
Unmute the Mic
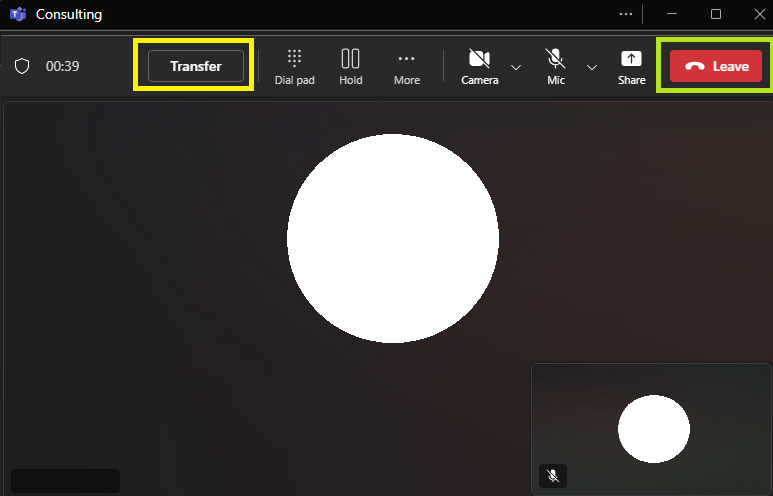pos(556,67)
